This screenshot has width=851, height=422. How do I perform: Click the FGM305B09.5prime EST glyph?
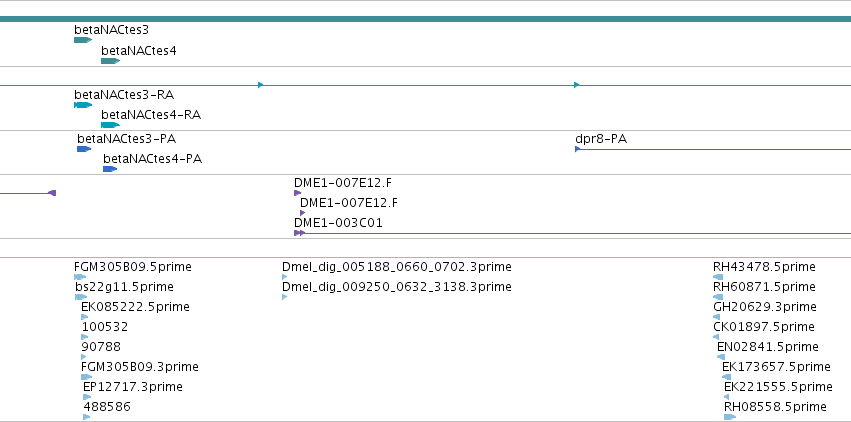point(80,277)
